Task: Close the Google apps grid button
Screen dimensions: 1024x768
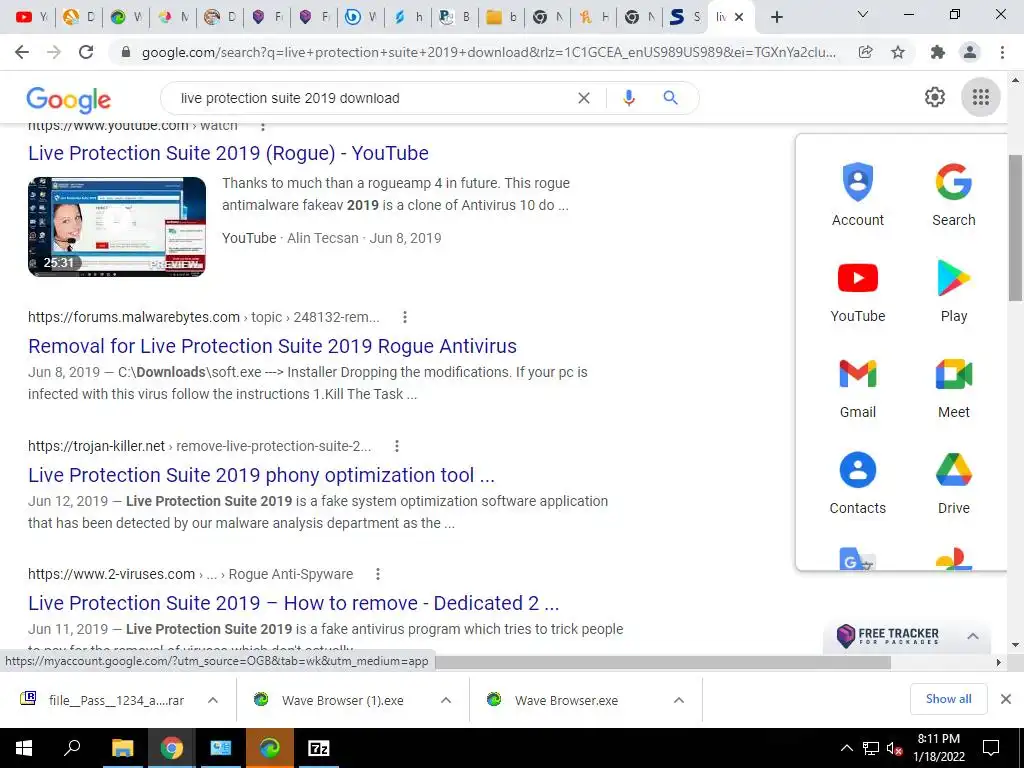Action: [980, 97]
